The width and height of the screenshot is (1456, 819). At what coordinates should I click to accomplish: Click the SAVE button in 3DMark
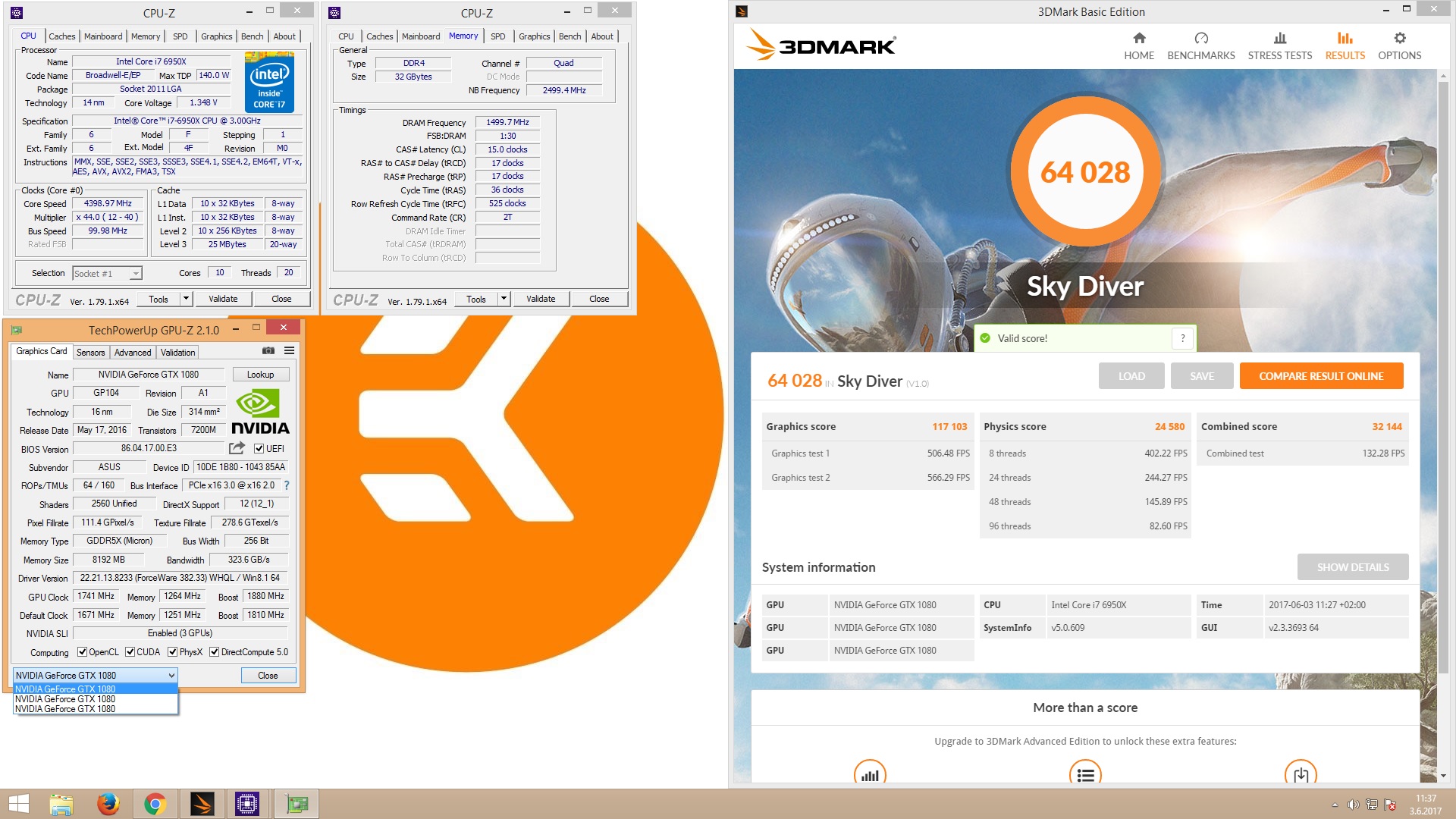coord(1201,376)
